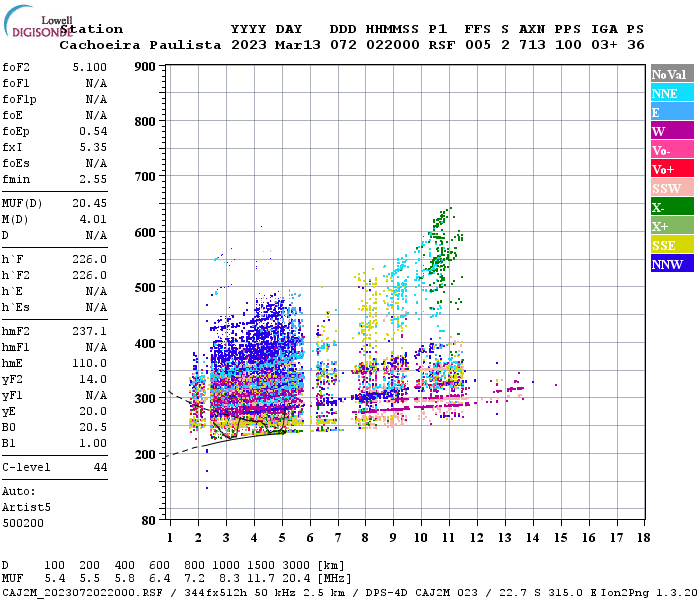Select the NNW blue legend swatch

tap(672, 263)
